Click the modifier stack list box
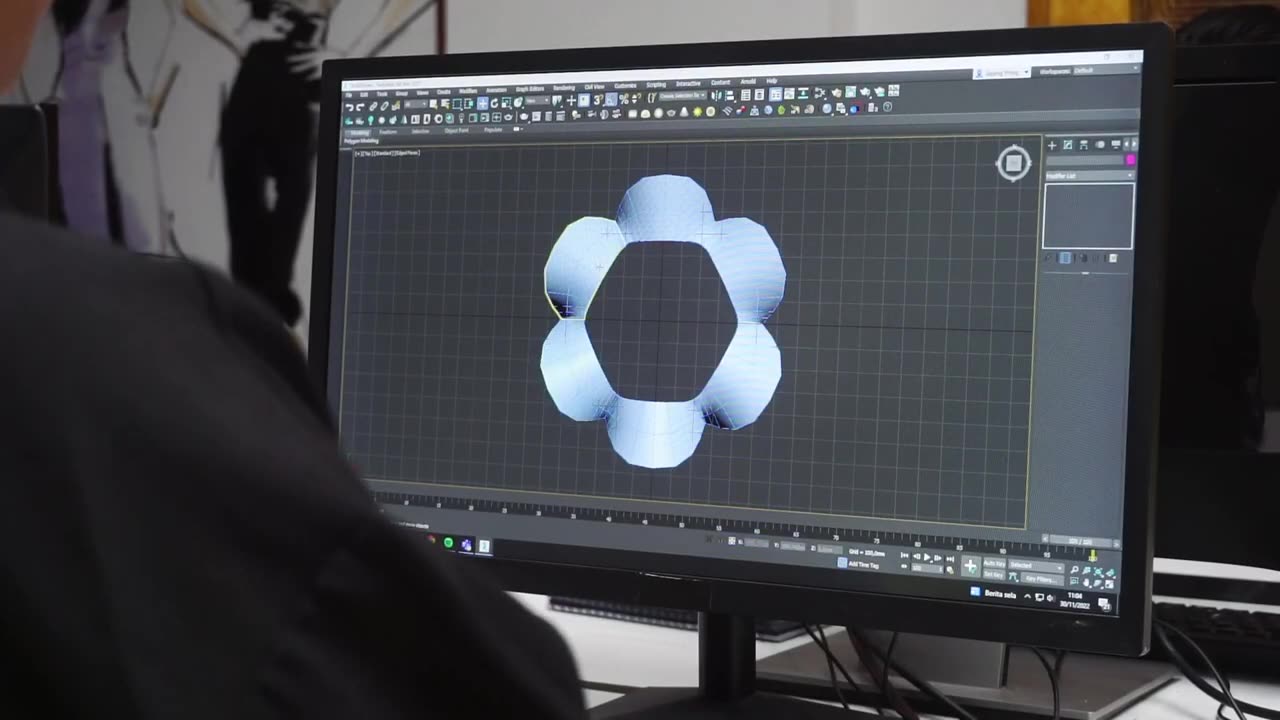Viewport: 1280px width, 720px height. pos(1089,216)
